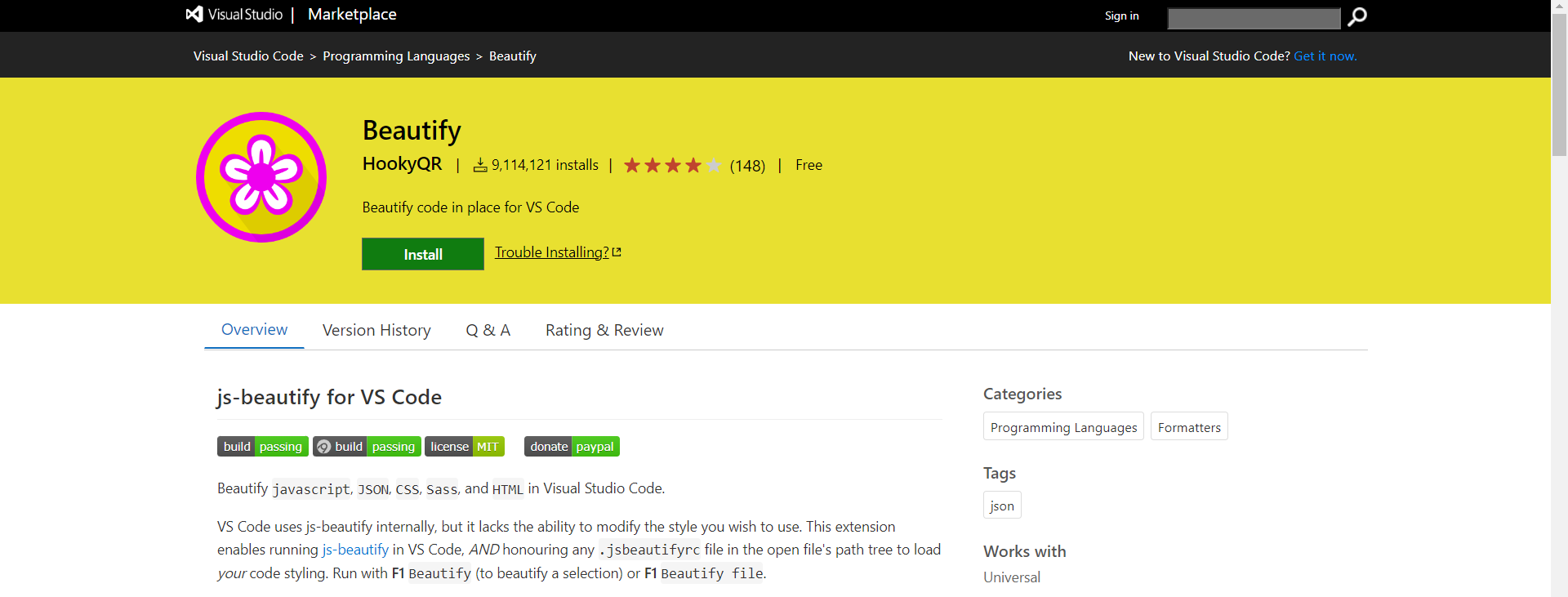Click the js-beautify for VS Code heading
The width and height of the screenshot is (1568, 597).
[329, 397]
